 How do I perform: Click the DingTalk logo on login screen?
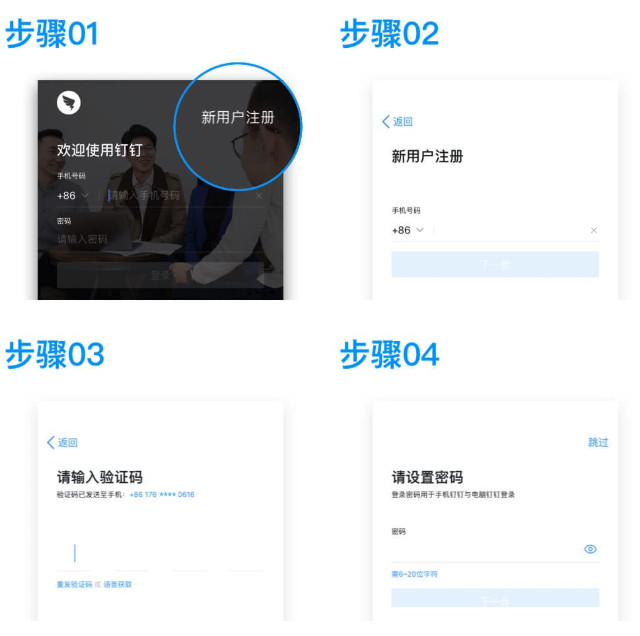coord(69,102)
